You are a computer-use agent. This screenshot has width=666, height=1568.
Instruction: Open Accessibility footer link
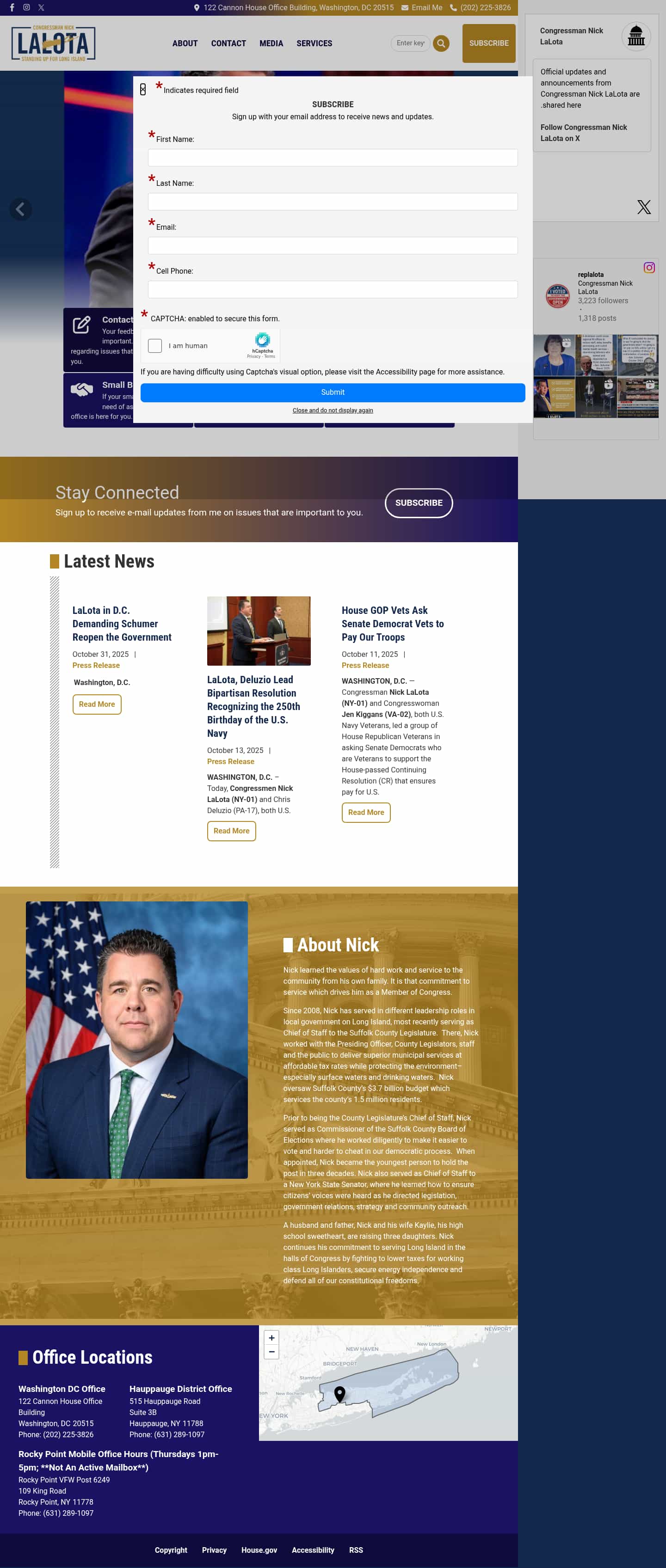tap(313, 1550)
